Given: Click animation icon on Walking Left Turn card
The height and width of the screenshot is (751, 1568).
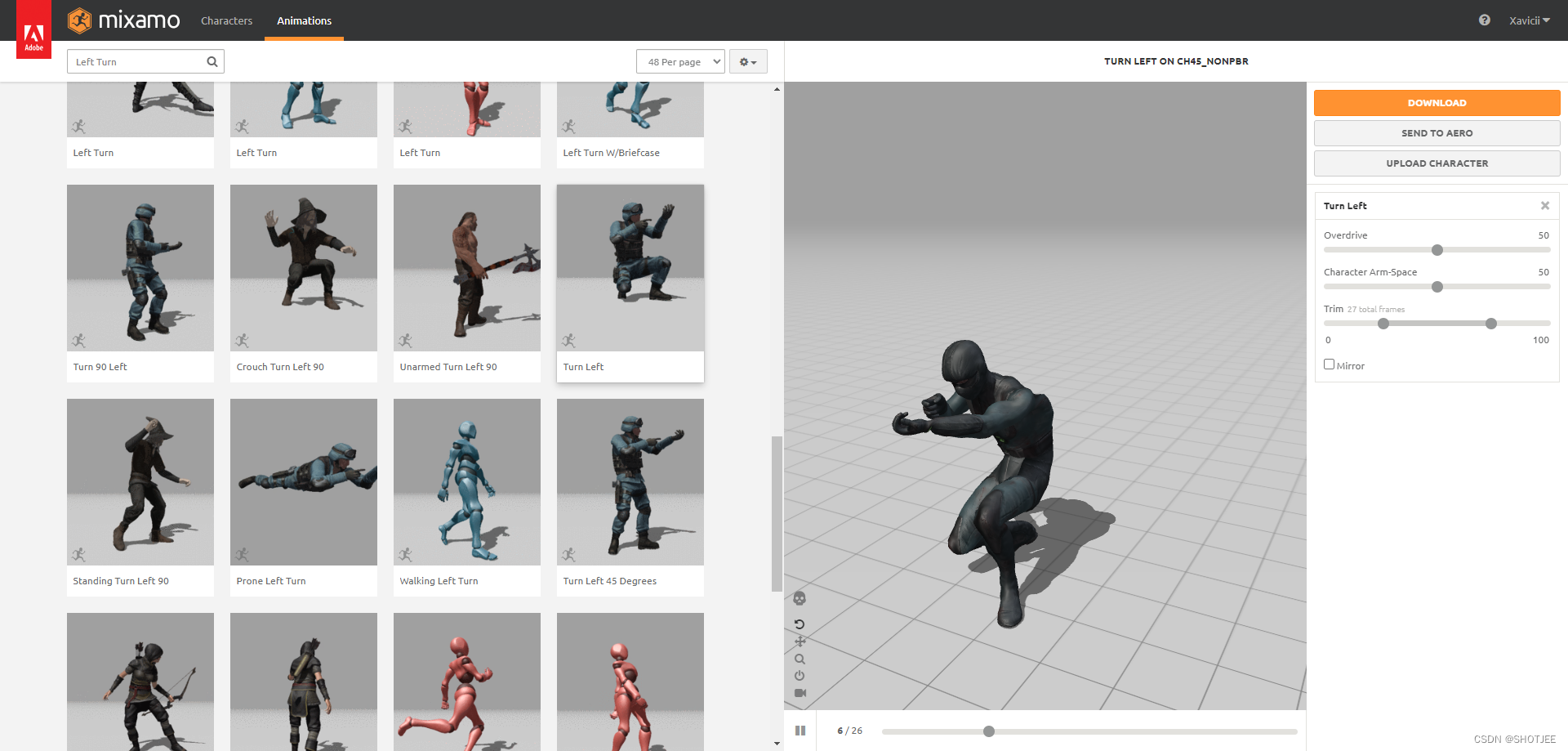Looking at the screenshot, I should click(406, 555).
